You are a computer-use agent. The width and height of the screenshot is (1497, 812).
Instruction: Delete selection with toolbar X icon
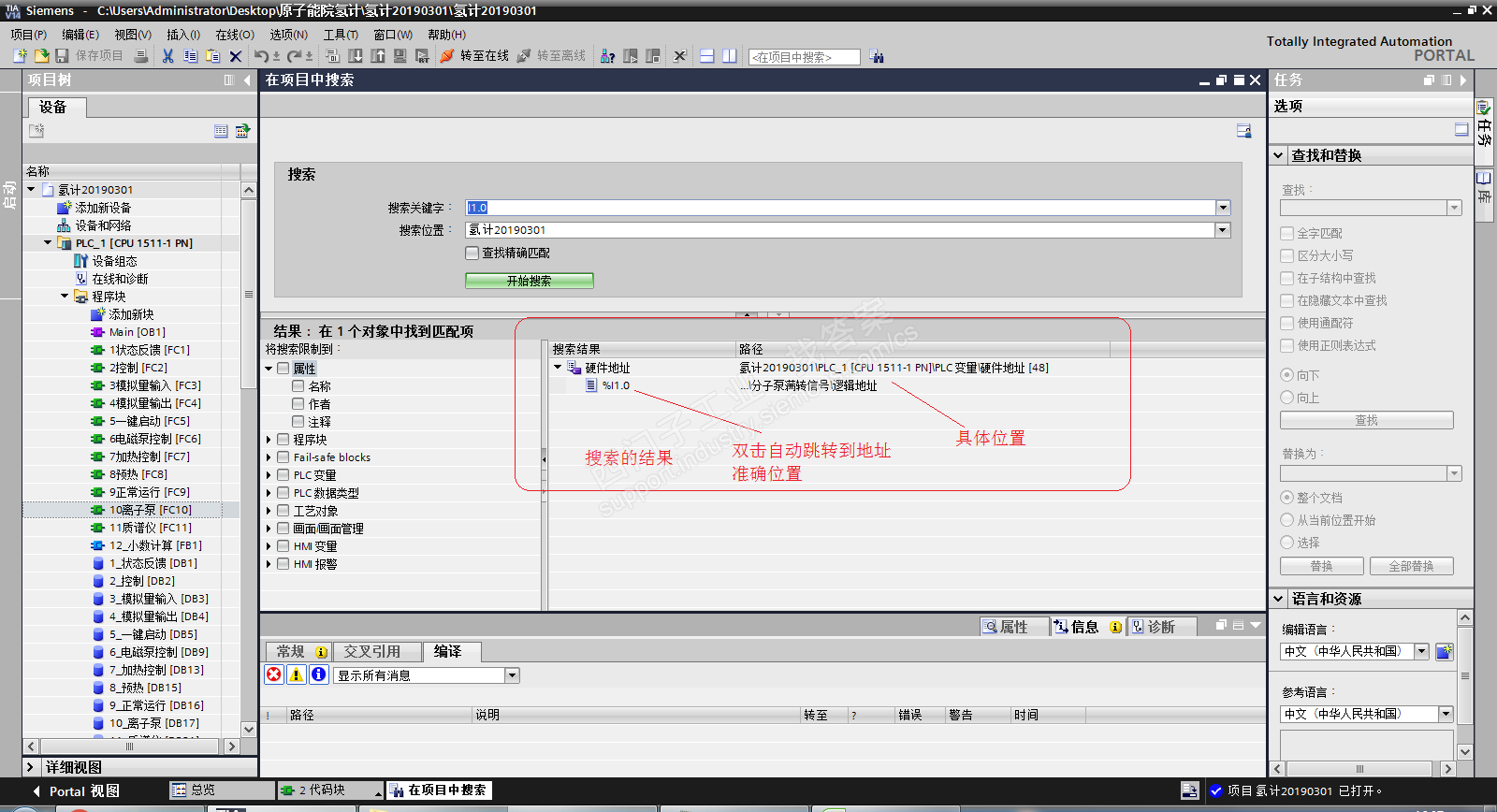236,56
